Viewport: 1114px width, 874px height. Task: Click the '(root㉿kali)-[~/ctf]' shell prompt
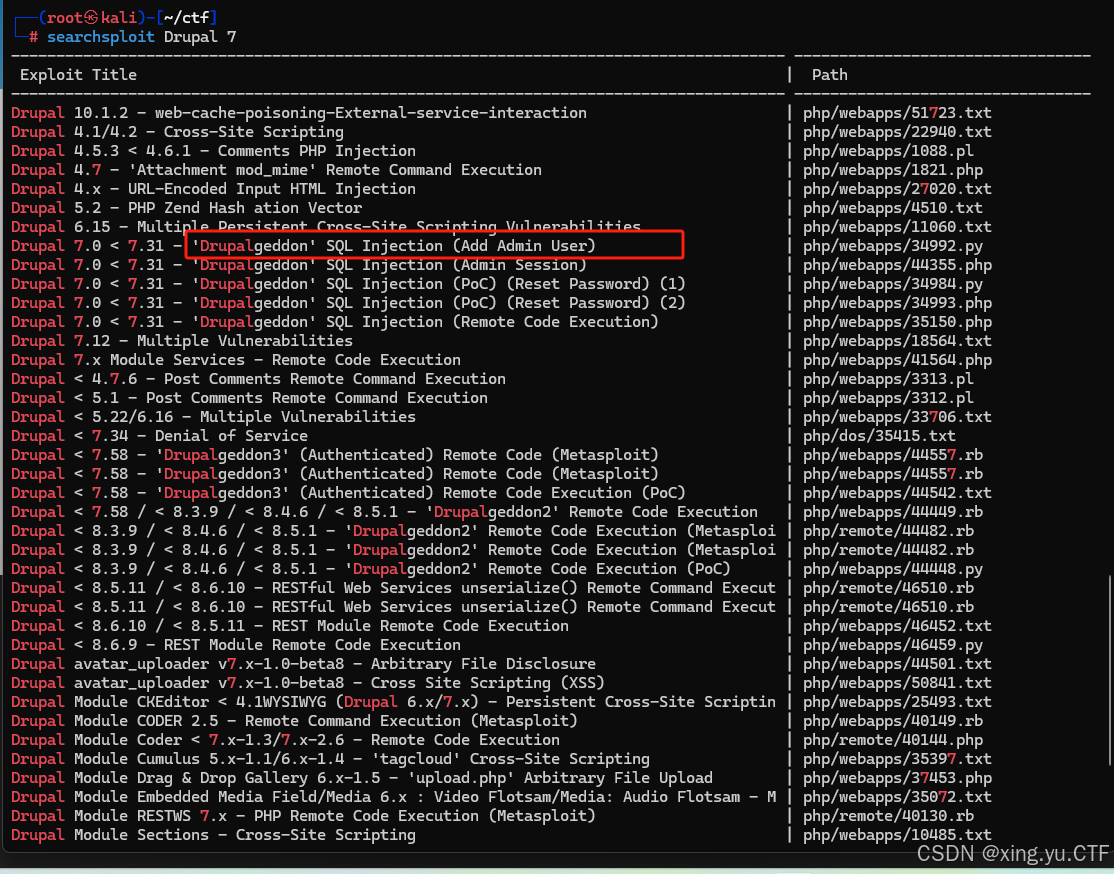click(x=128, y=18)
